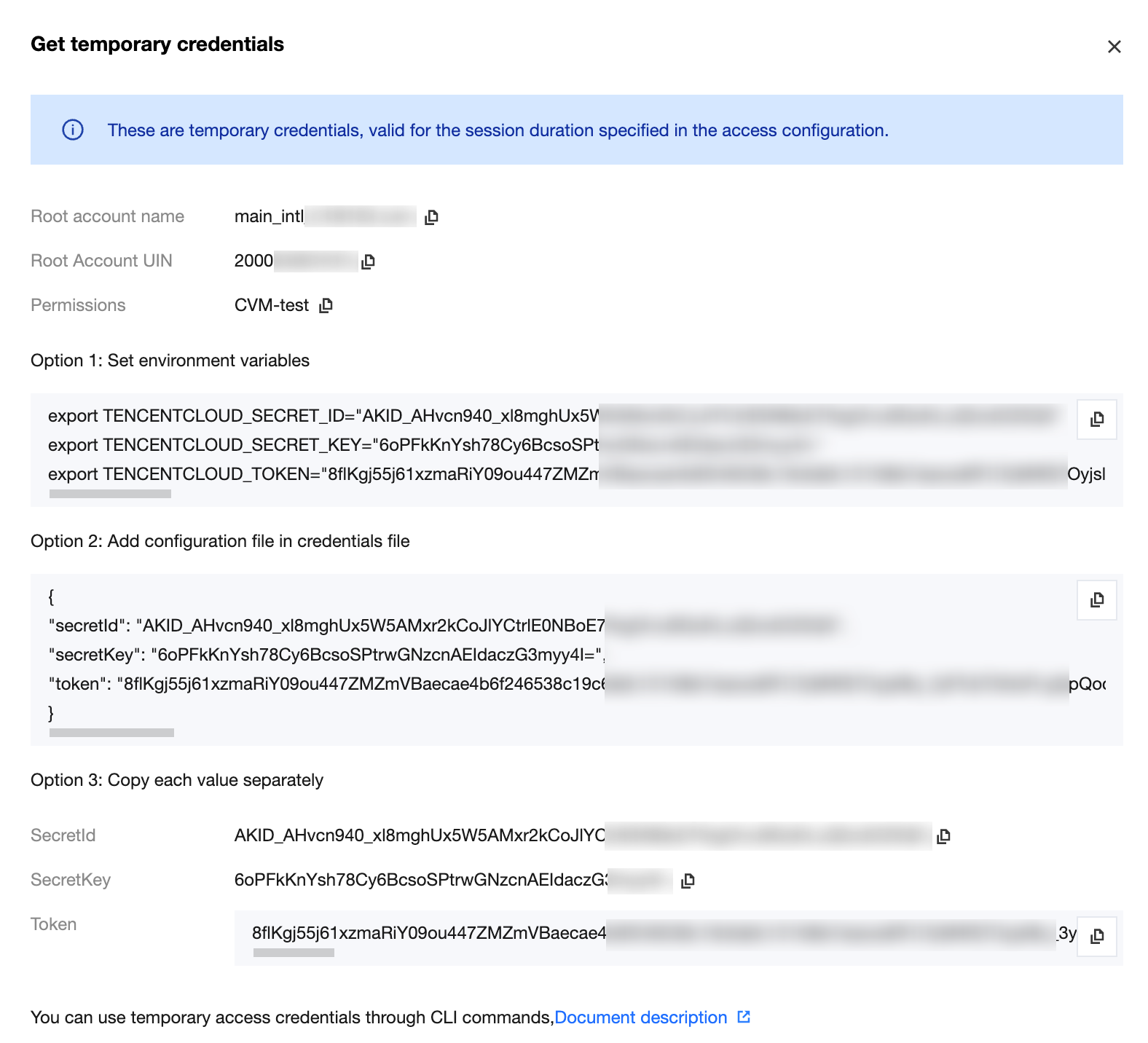Copy the environment variable export commands
Viewport: 1148px width, 1043px height.
pos(1096,420)
